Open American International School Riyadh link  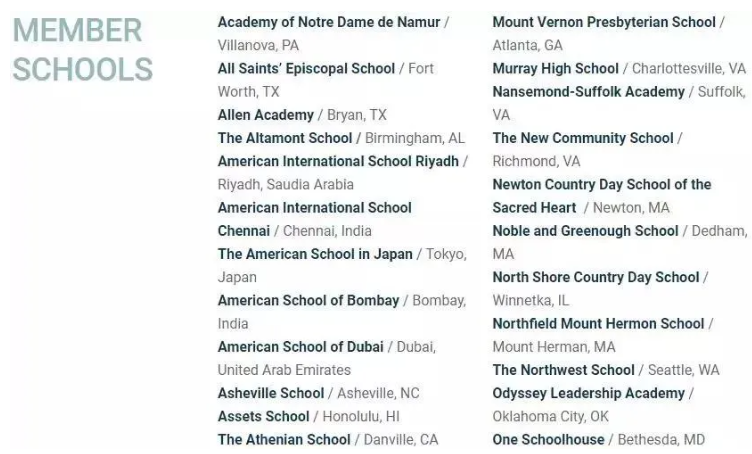point(338,161)
